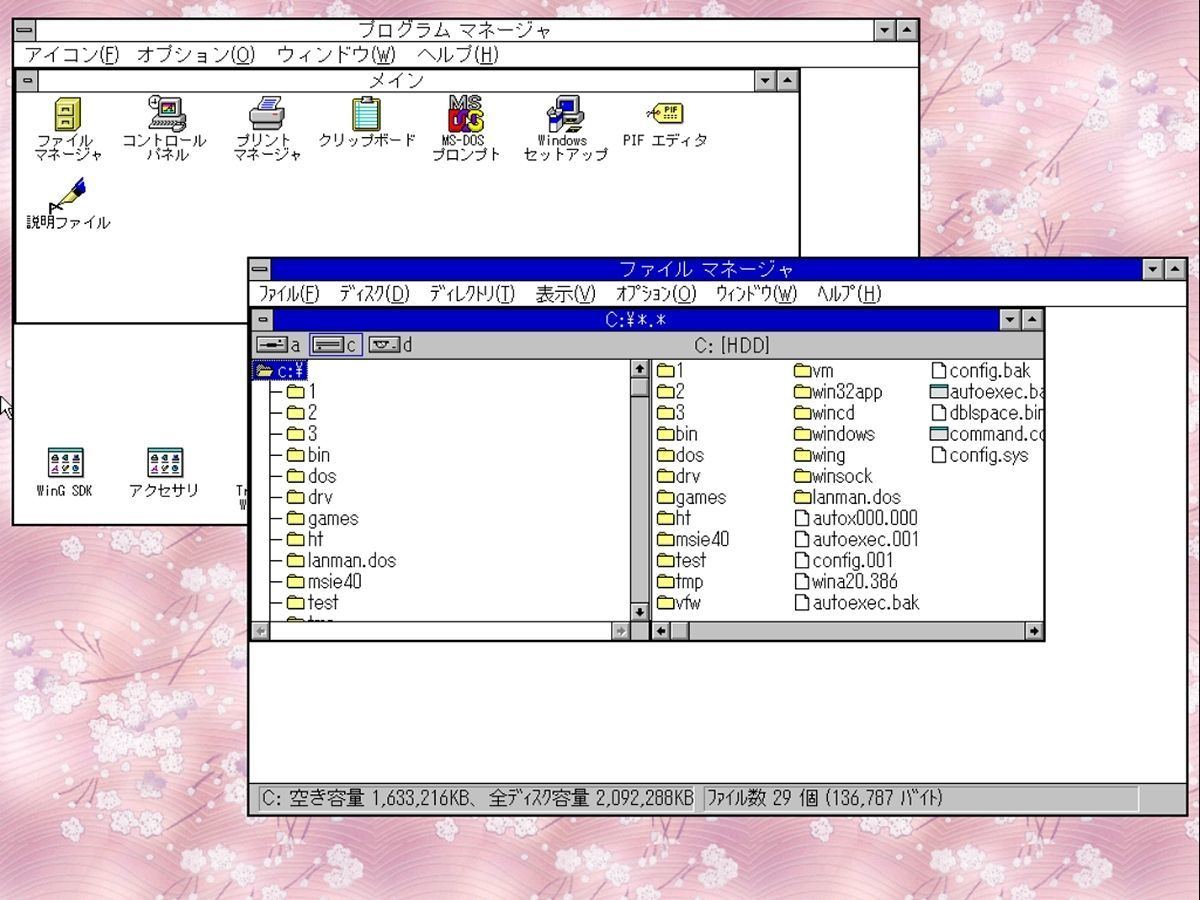The image size is (1200, 900).
Task: Click file list horizontal scroll right arrow
Action: point(1034,631)
